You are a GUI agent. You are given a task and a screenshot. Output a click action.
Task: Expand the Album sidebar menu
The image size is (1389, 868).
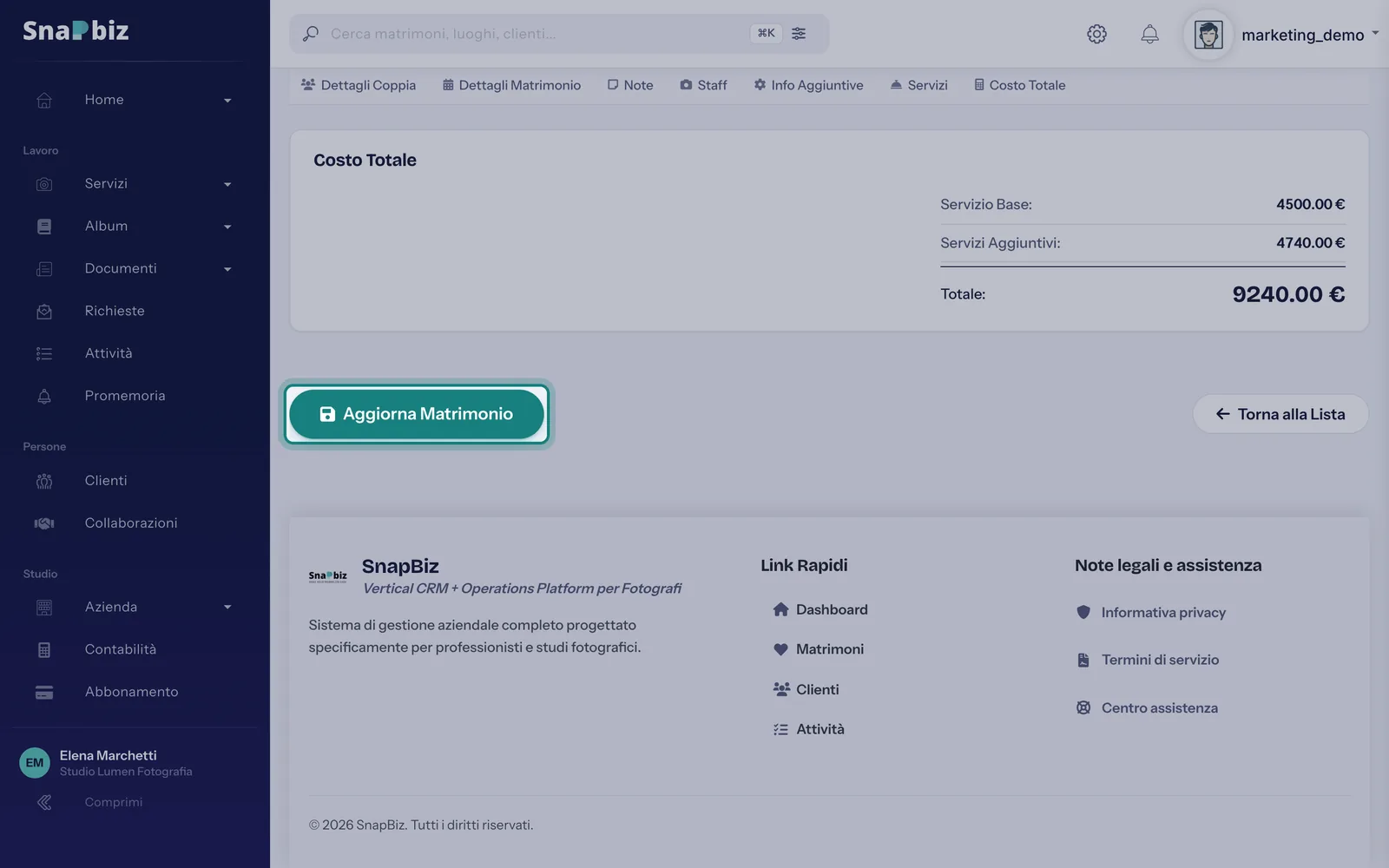pyautogui.click(x=135, y=227)
